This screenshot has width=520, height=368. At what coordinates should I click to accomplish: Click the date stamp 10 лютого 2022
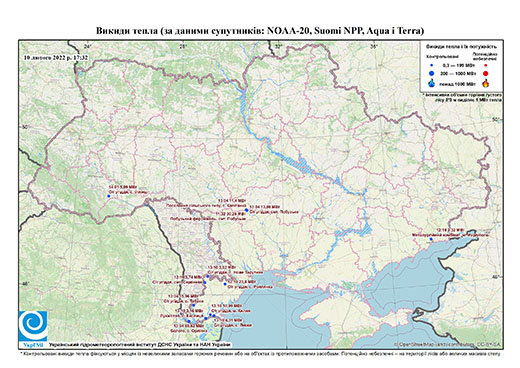pos(56,57)
